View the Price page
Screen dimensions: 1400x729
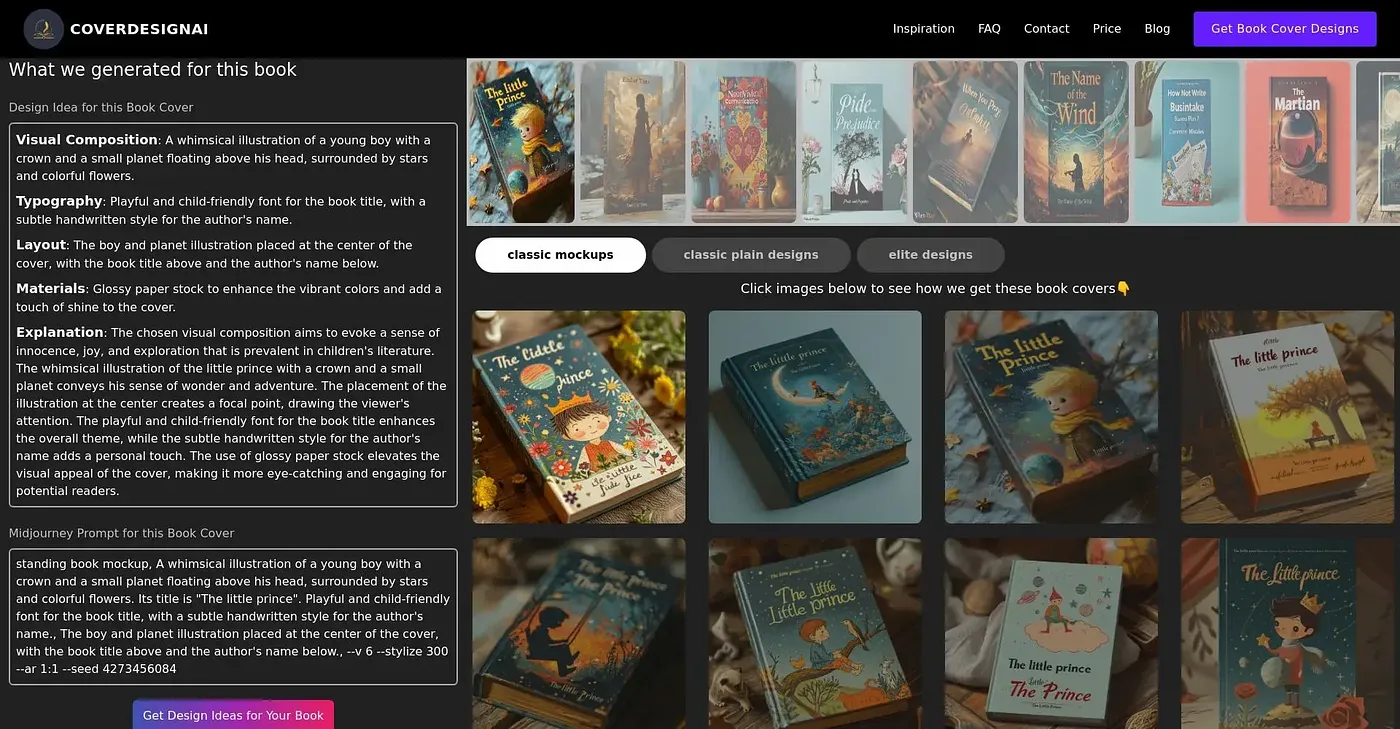click(x=1107, y=29)
